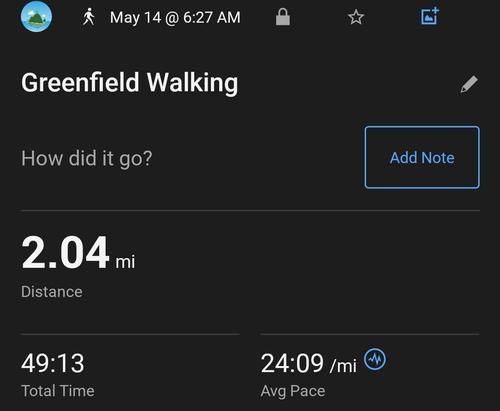This screenshot has width=500, height=411.
Task: Mark activity as favorite with star
Action: [x=356, y=17]
